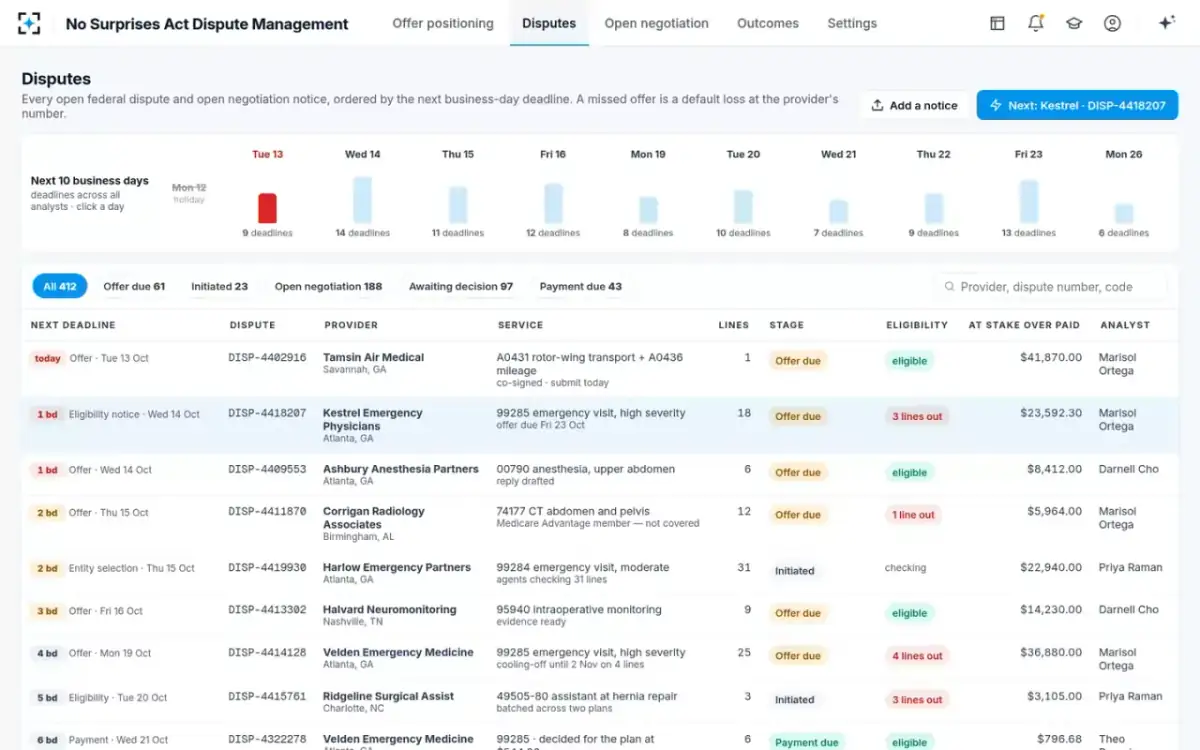Open dispute DISP-4418207

tap(267, 413)
